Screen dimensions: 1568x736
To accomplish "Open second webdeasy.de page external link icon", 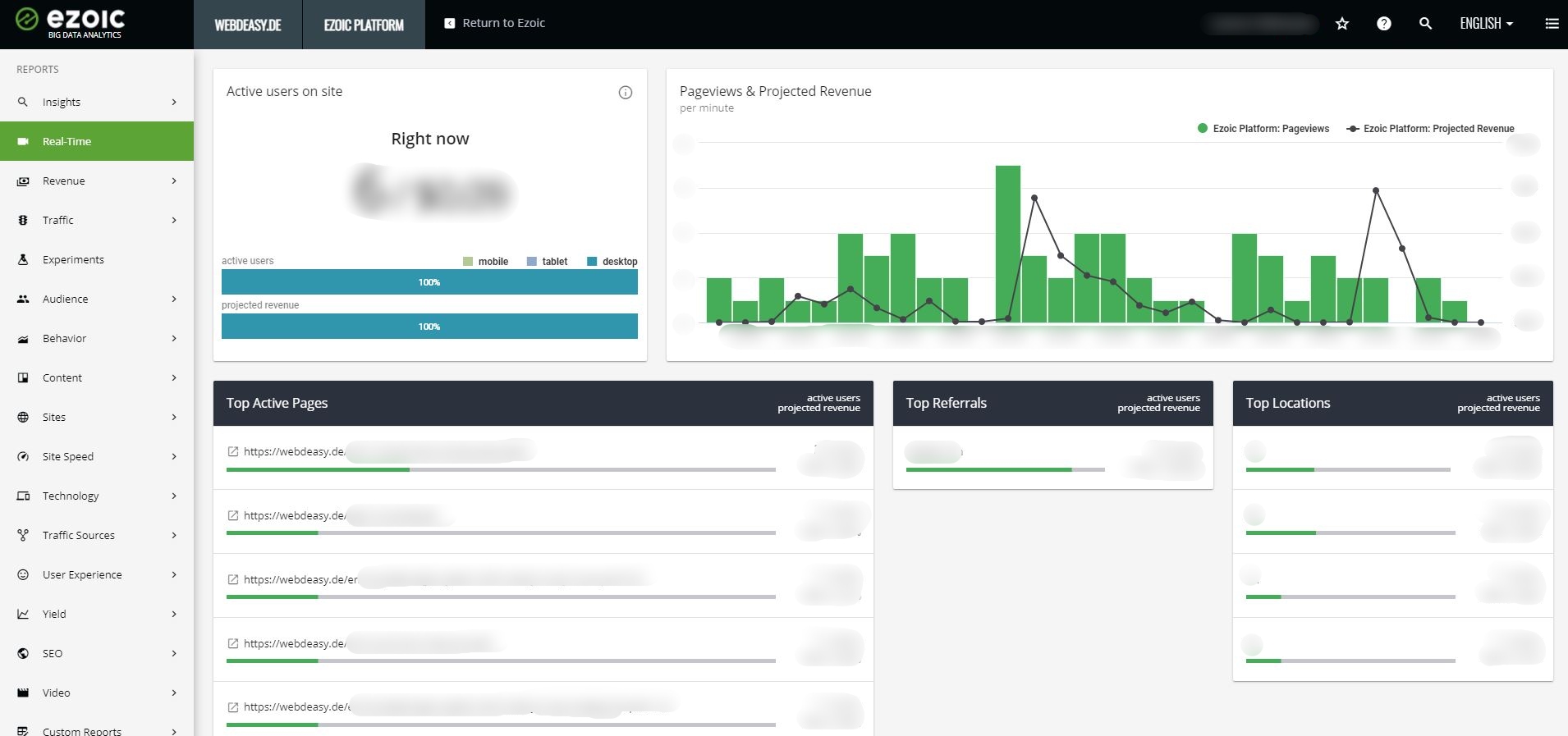I will (x=233, y=515).
